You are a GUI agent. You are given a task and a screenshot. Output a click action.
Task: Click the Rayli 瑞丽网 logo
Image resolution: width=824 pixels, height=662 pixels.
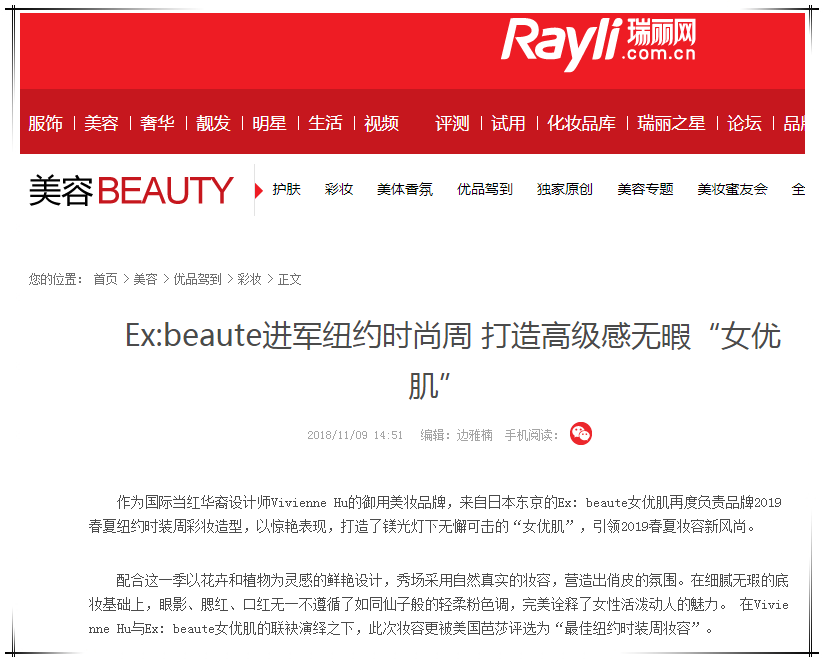point(599,43)
